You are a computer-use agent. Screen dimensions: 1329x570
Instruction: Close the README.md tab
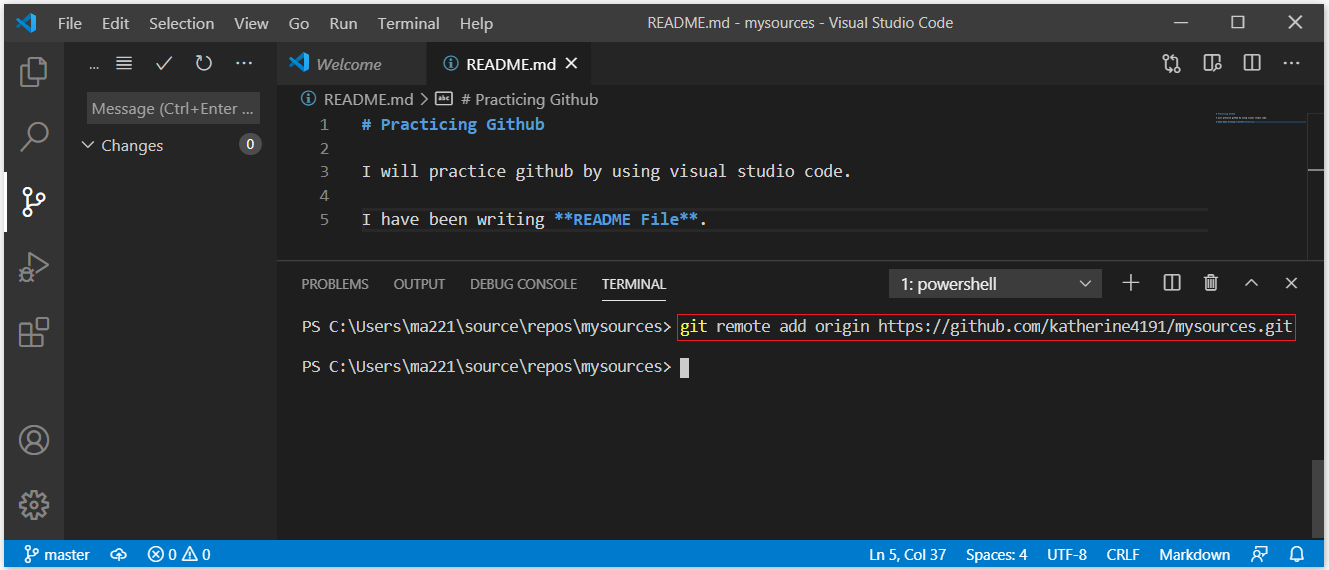coord(572,63)
